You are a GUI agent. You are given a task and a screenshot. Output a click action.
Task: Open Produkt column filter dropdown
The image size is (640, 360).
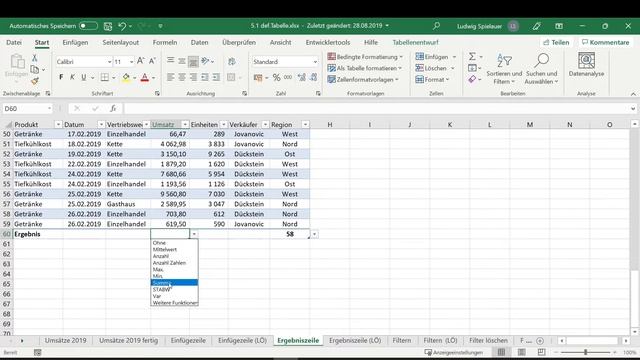pos(58,124)
